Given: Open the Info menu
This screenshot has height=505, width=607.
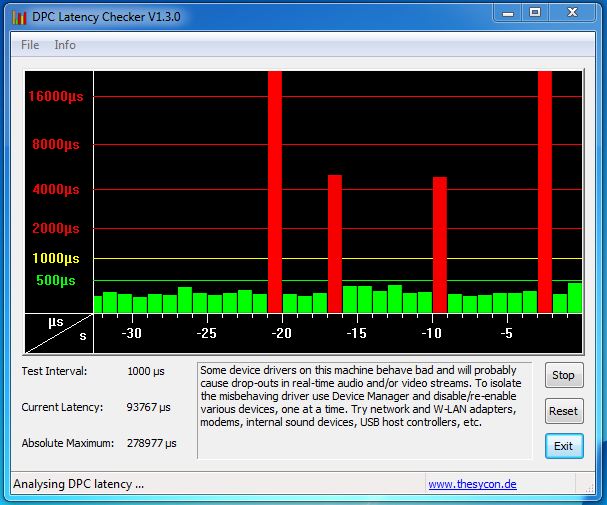Looking at the screenshot, I should (65, 45).
